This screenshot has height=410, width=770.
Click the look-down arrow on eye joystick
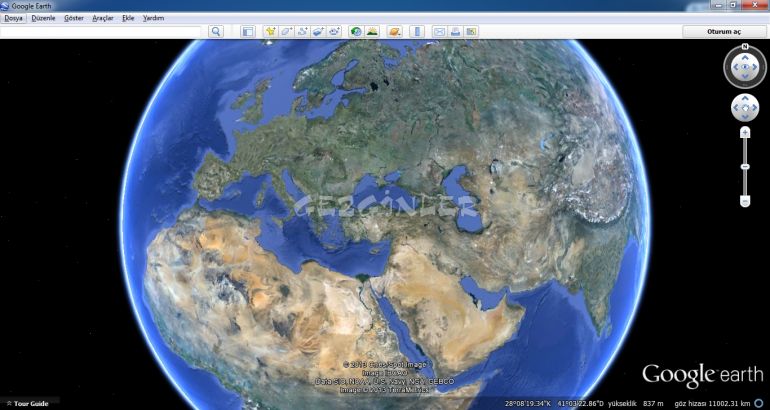pos(745,76)
